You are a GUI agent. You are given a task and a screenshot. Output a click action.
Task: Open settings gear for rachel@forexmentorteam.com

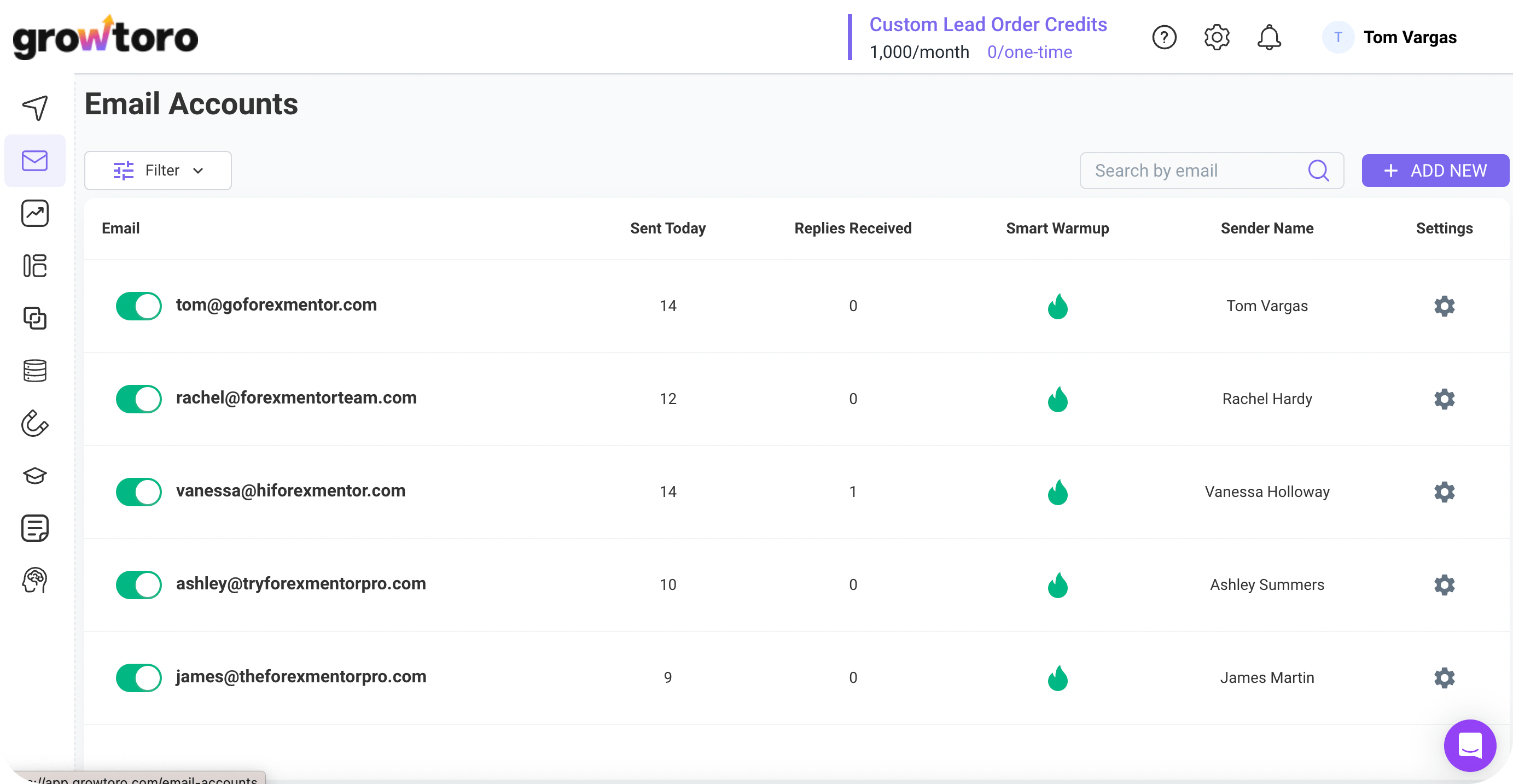point(1444,399)
